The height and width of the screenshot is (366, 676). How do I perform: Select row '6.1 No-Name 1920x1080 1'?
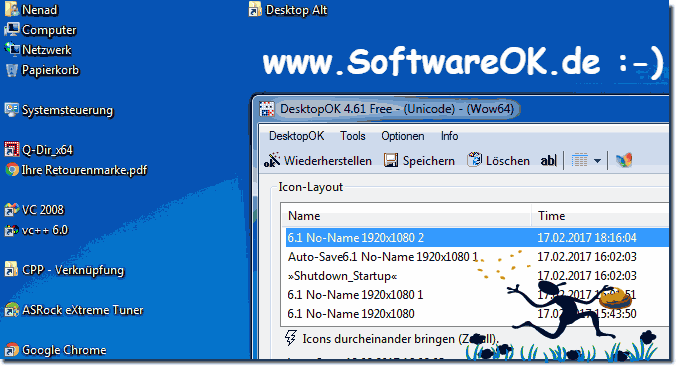pyautogui.click(x=476, y=294)
